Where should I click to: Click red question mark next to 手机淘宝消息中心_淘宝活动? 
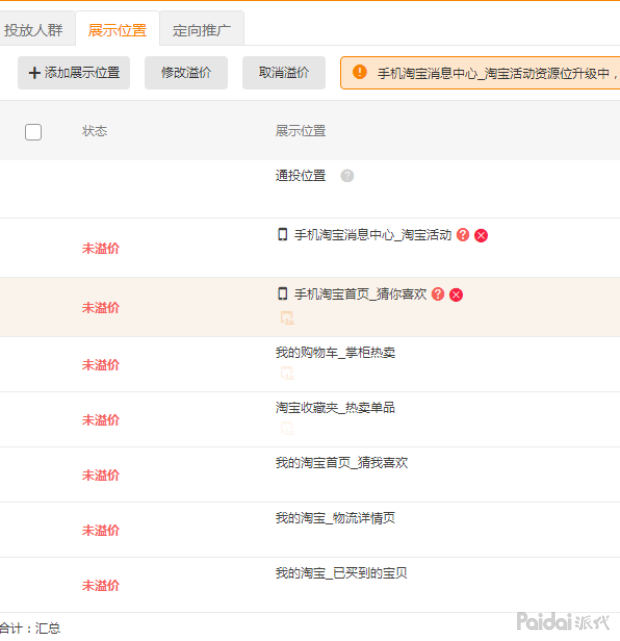[x=463, y=235]
